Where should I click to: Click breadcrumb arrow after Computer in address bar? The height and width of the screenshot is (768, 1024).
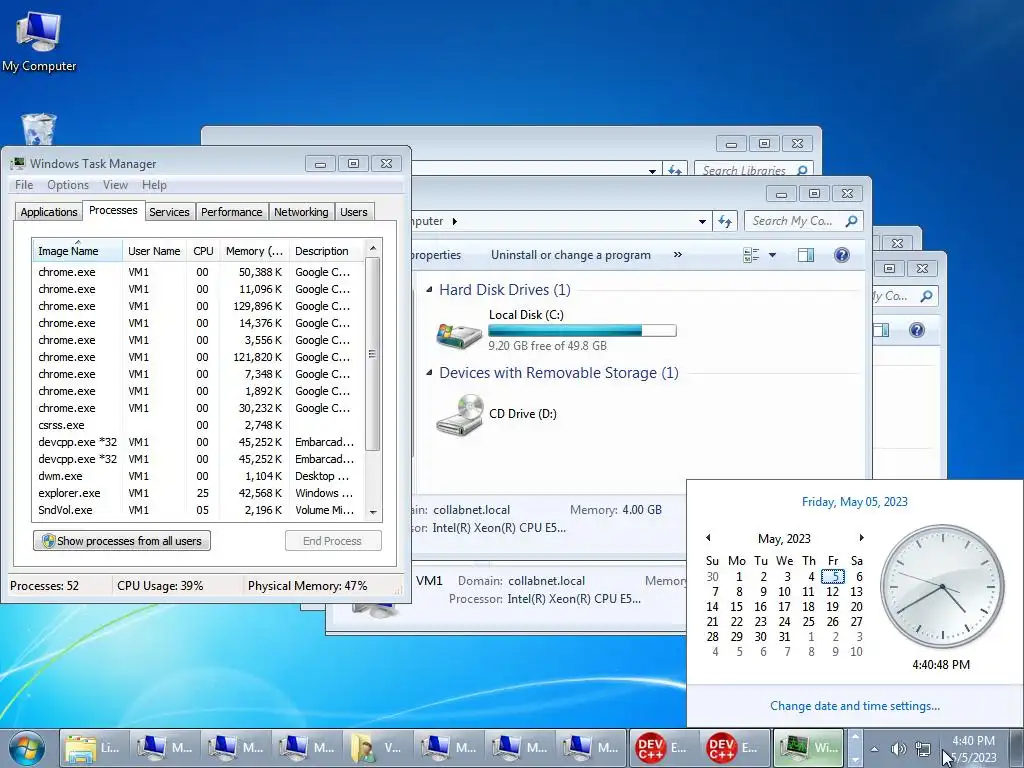(x=455, y=221)
